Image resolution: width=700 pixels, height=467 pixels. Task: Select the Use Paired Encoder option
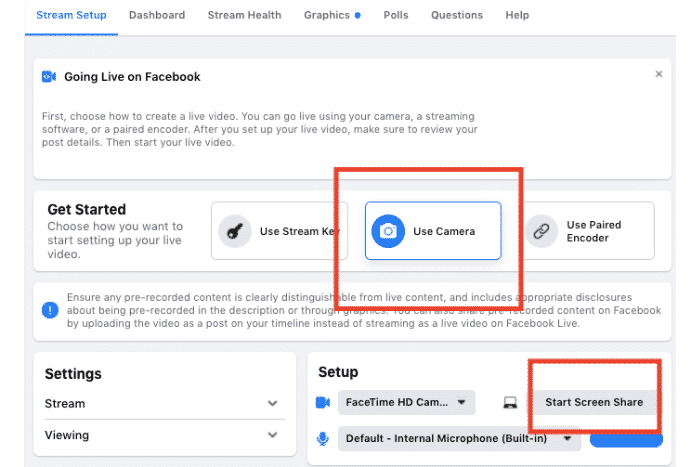click(x=590, y=231)
